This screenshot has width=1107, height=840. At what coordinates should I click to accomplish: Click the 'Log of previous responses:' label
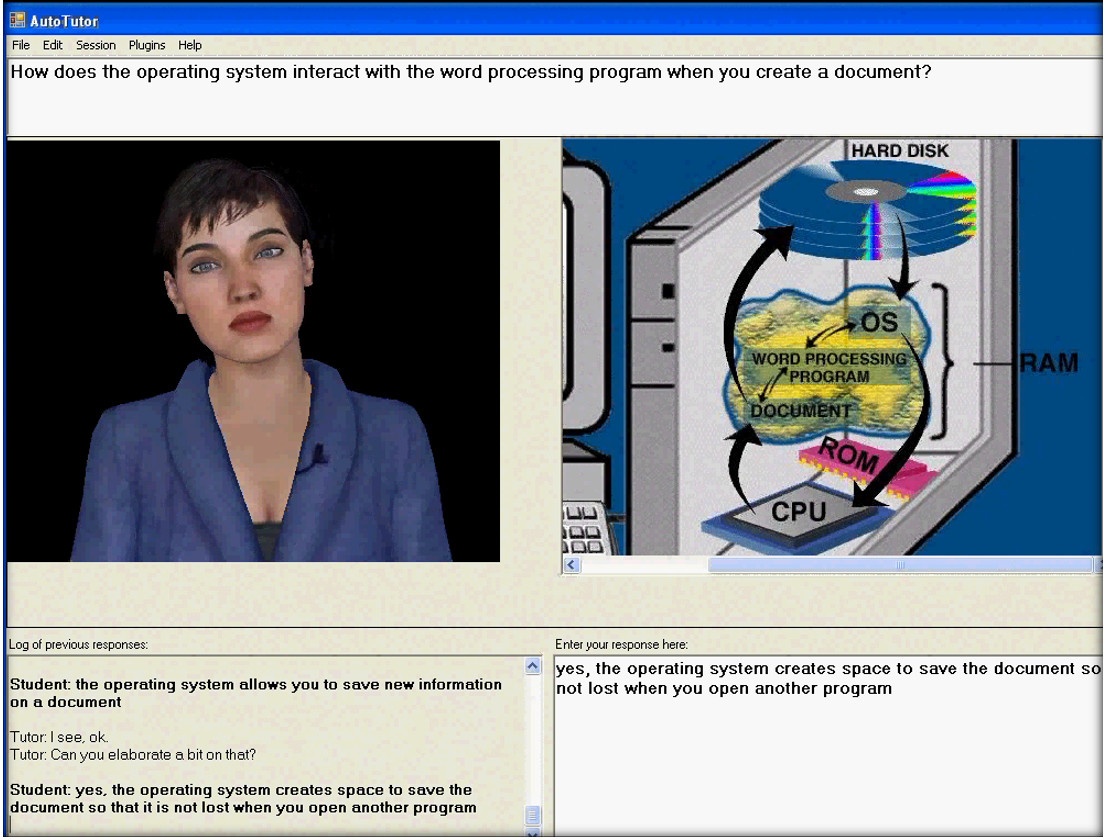coord(78,644)
